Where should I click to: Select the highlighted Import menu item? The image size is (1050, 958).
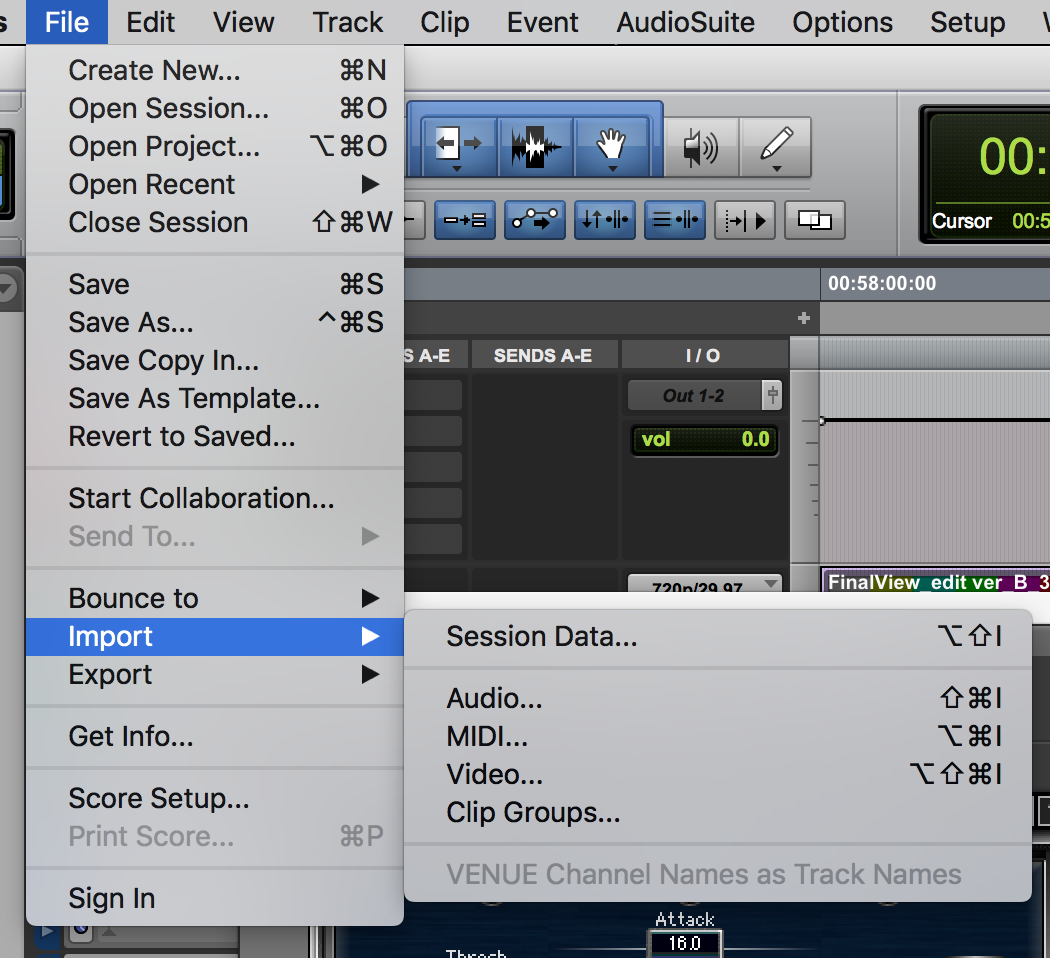click(x=214, y=637)
